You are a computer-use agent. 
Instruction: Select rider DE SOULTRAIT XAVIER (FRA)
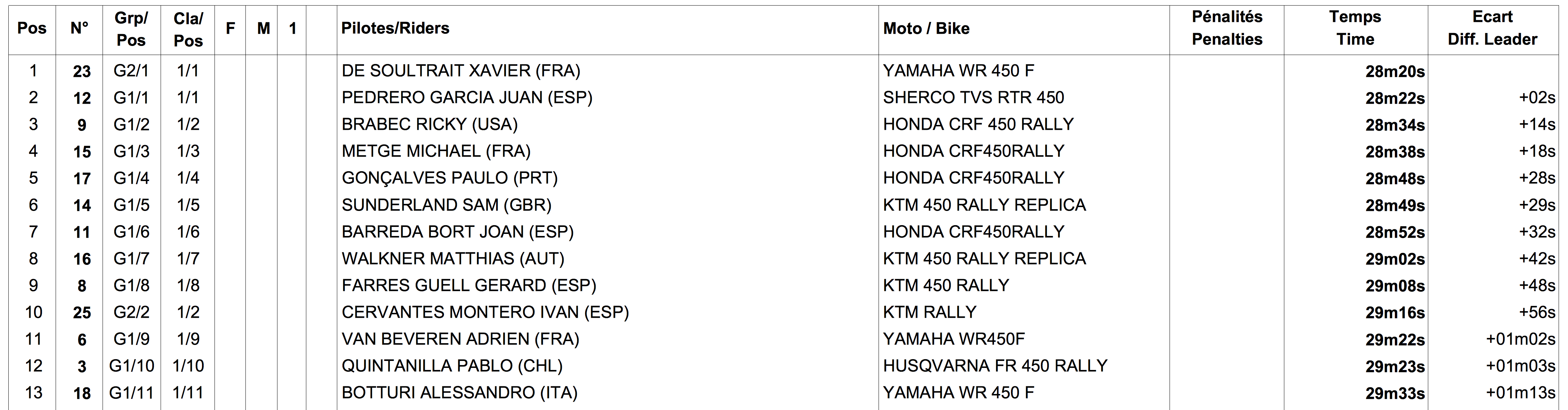click(x=461, y=71)
